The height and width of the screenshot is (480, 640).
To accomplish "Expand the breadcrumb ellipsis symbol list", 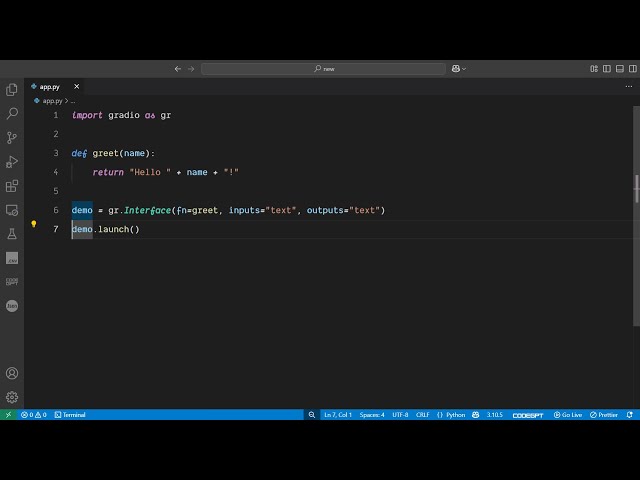I will (x=73, y=101).
